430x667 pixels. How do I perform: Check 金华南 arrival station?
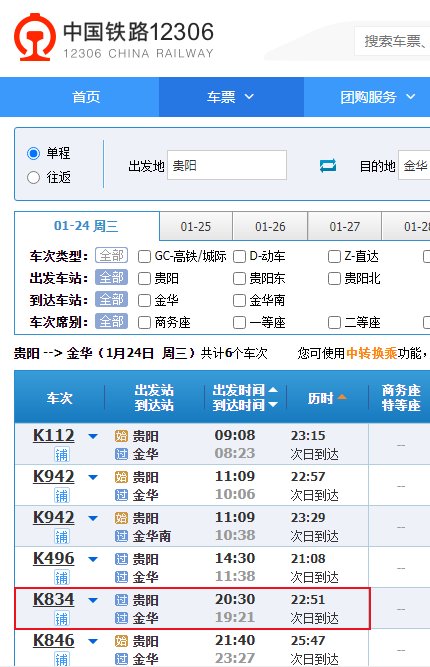coord(239,301)
